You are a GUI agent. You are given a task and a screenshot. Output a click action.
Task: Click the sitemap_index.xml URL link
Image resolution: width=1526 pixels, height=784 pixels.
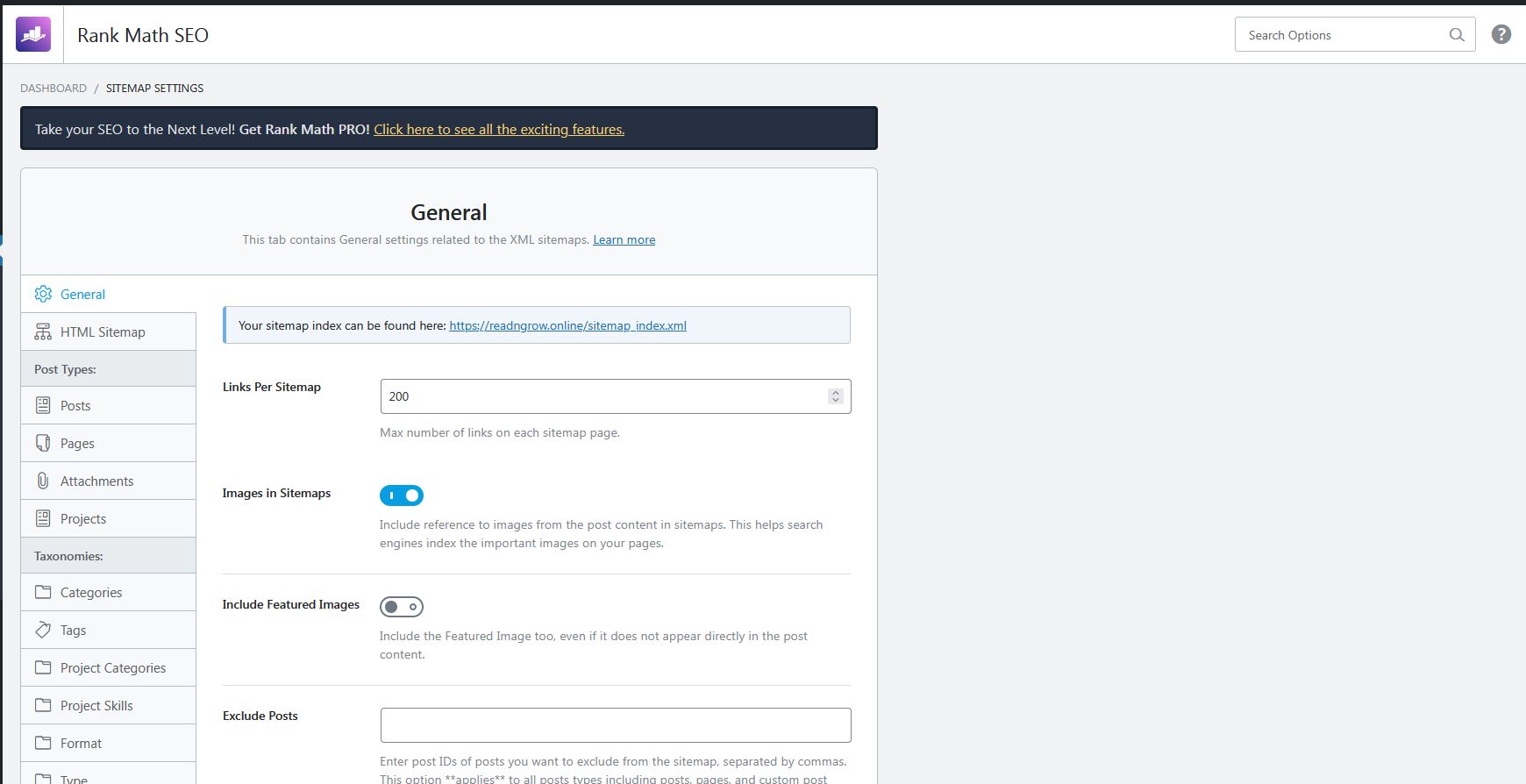pos(567,325)
